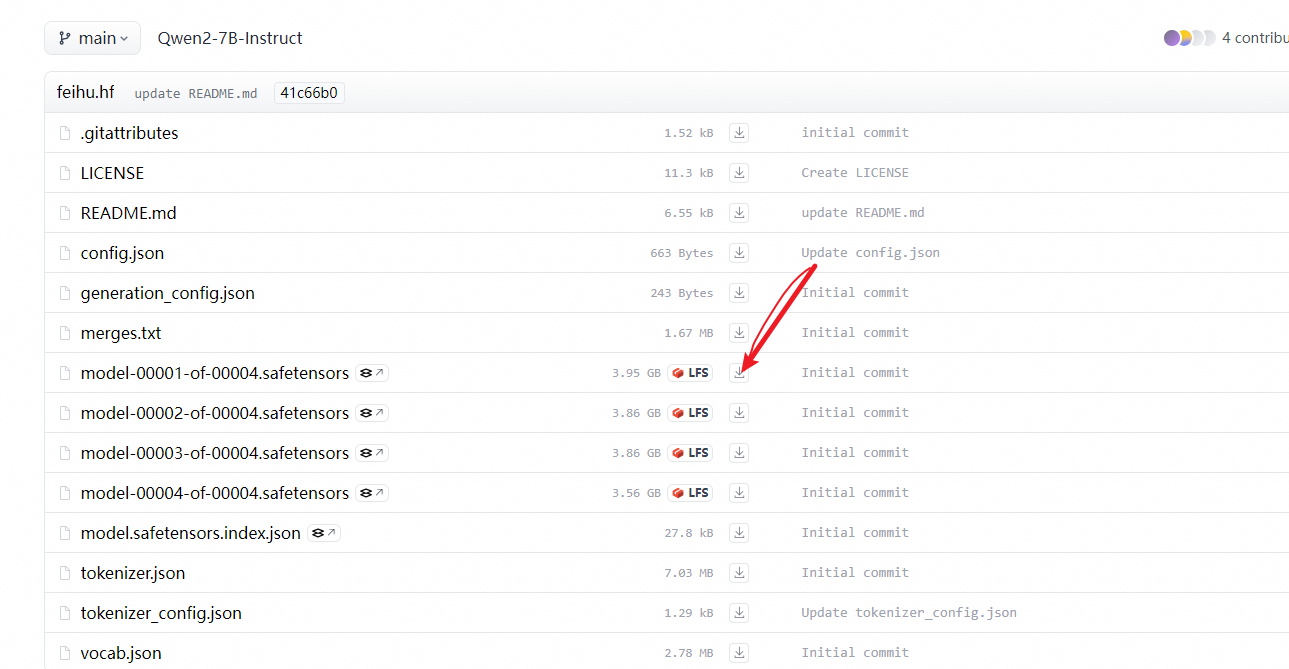
Task: Go to Qwen2-7B-Instruct repository root
Action: [x=230, y=38]
